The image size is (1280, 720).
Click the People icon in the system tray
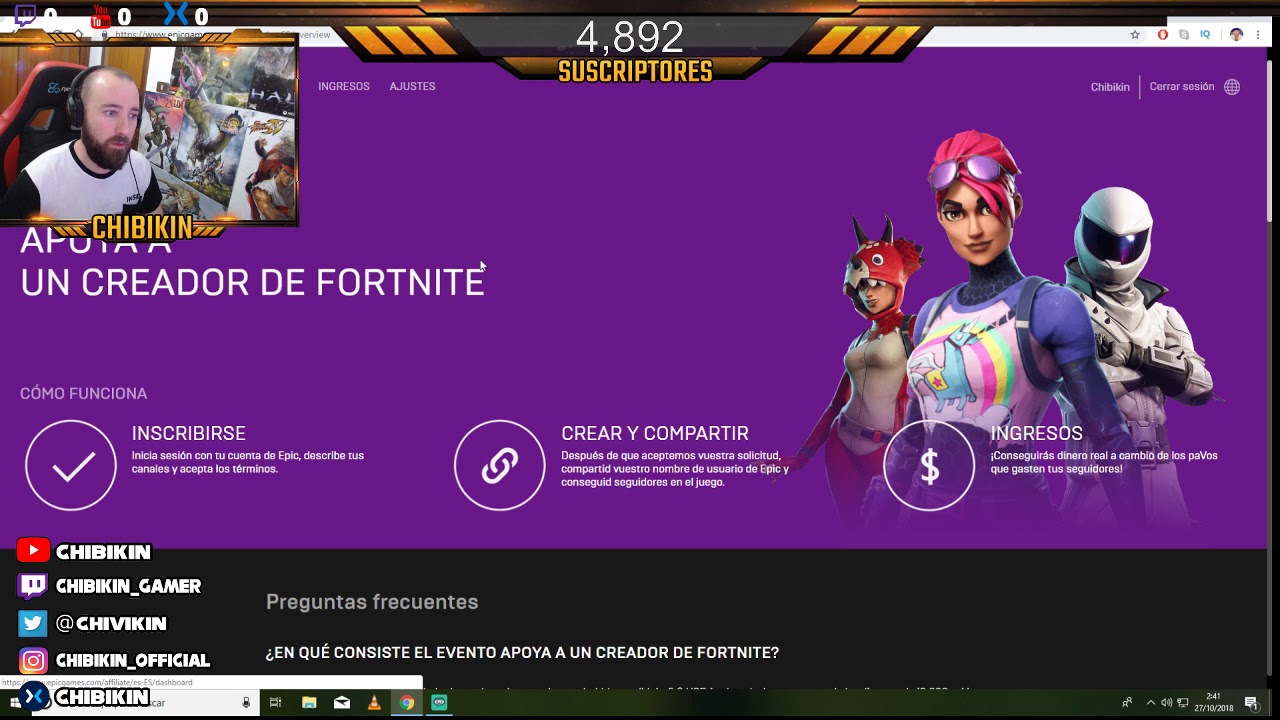point(1128,703)
